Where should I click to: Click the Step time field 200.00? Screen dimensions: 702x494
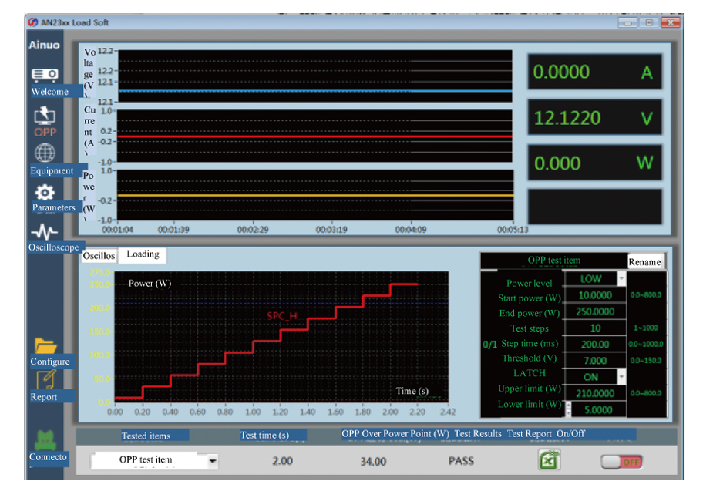pos(595,344)
